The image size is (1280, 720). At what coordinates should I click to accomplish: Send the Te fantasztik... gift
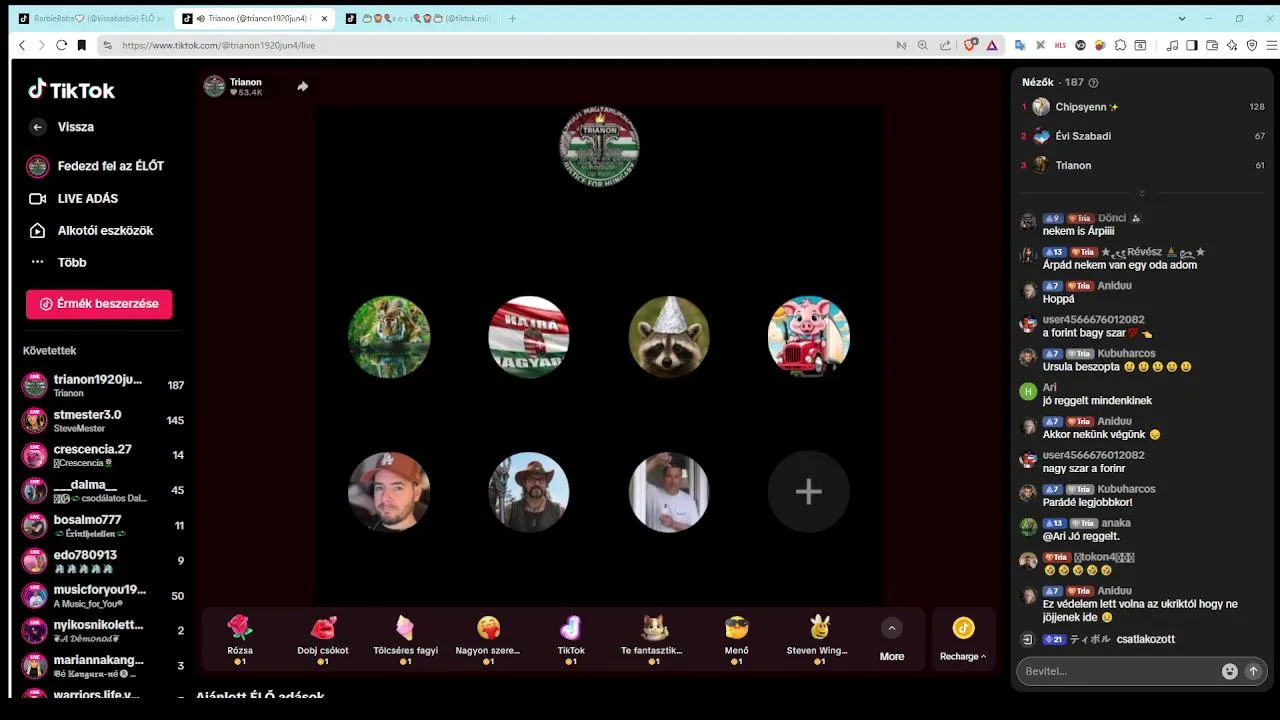coord(652,639)
